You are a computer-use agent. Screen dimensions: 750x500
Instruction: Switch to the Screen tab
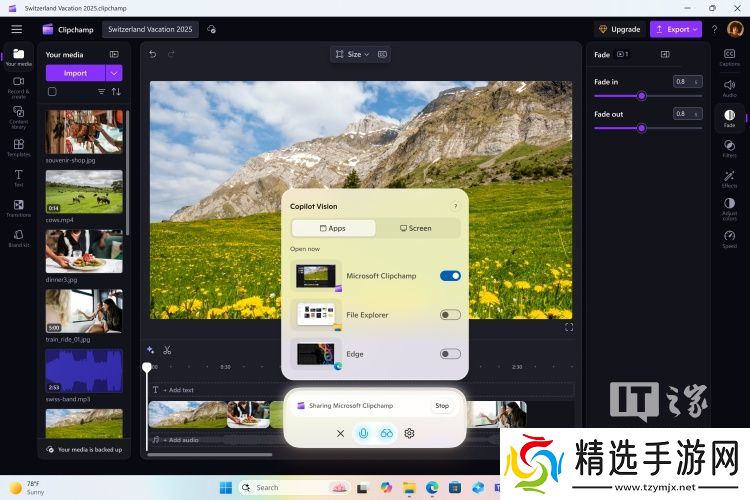[x=416, y=228]
